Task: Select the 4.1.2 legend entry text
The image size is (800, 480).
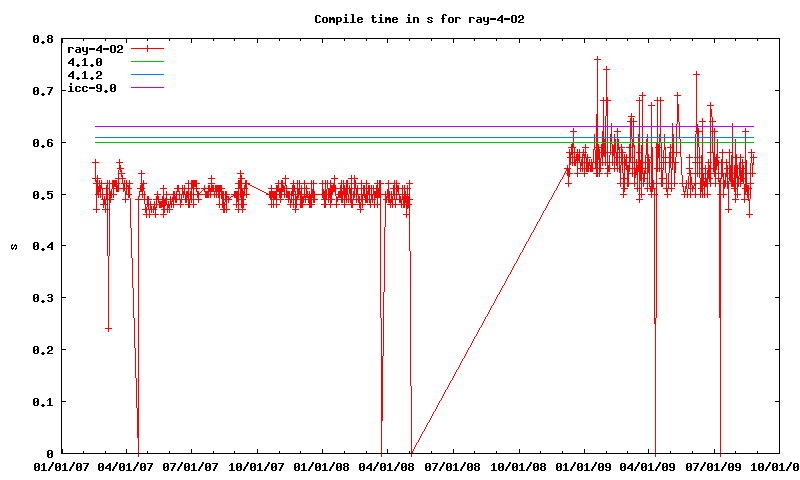Action: (84, 75)
